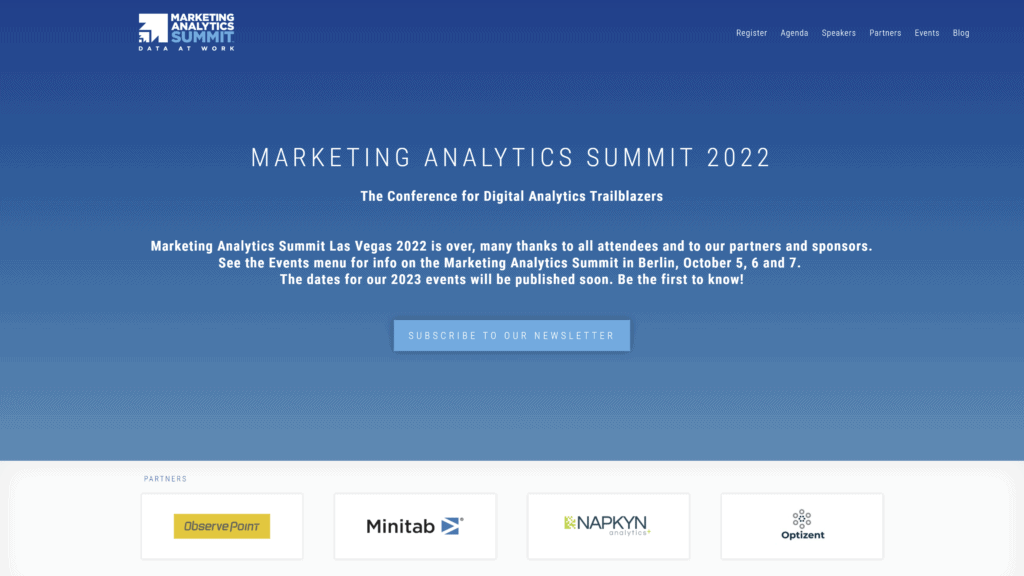Click the Napkyn green leaf icon
The height and width of the screenshot is (576, 1024).
[x=570, y=522]
